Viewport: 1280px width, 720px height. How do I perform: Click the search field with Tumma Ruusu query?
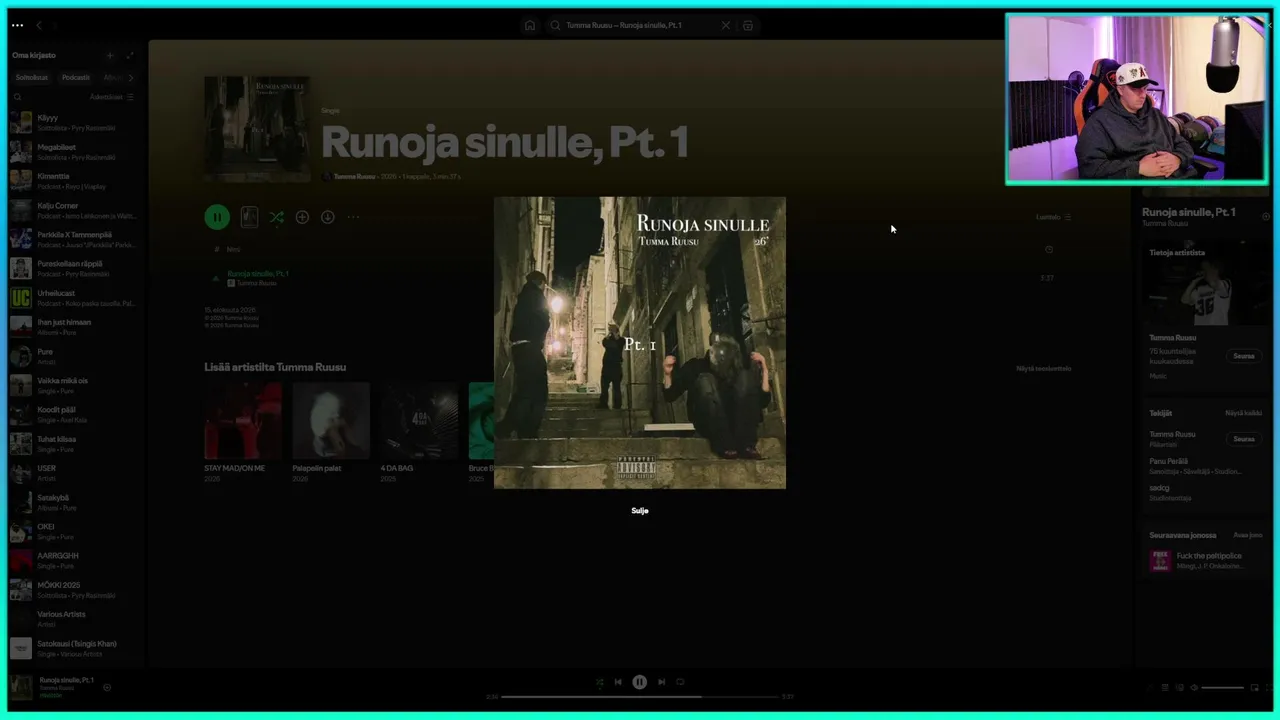click(x=640, y=25)
